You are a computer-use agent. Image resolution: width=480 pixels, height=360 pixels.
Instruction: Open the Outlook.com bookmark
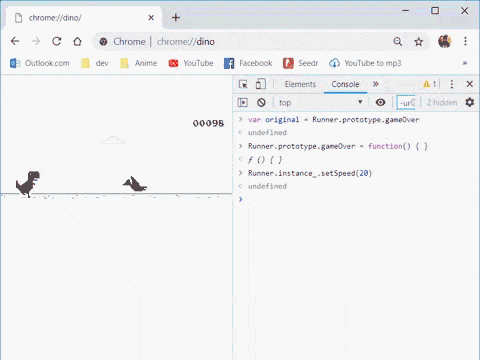40,63
